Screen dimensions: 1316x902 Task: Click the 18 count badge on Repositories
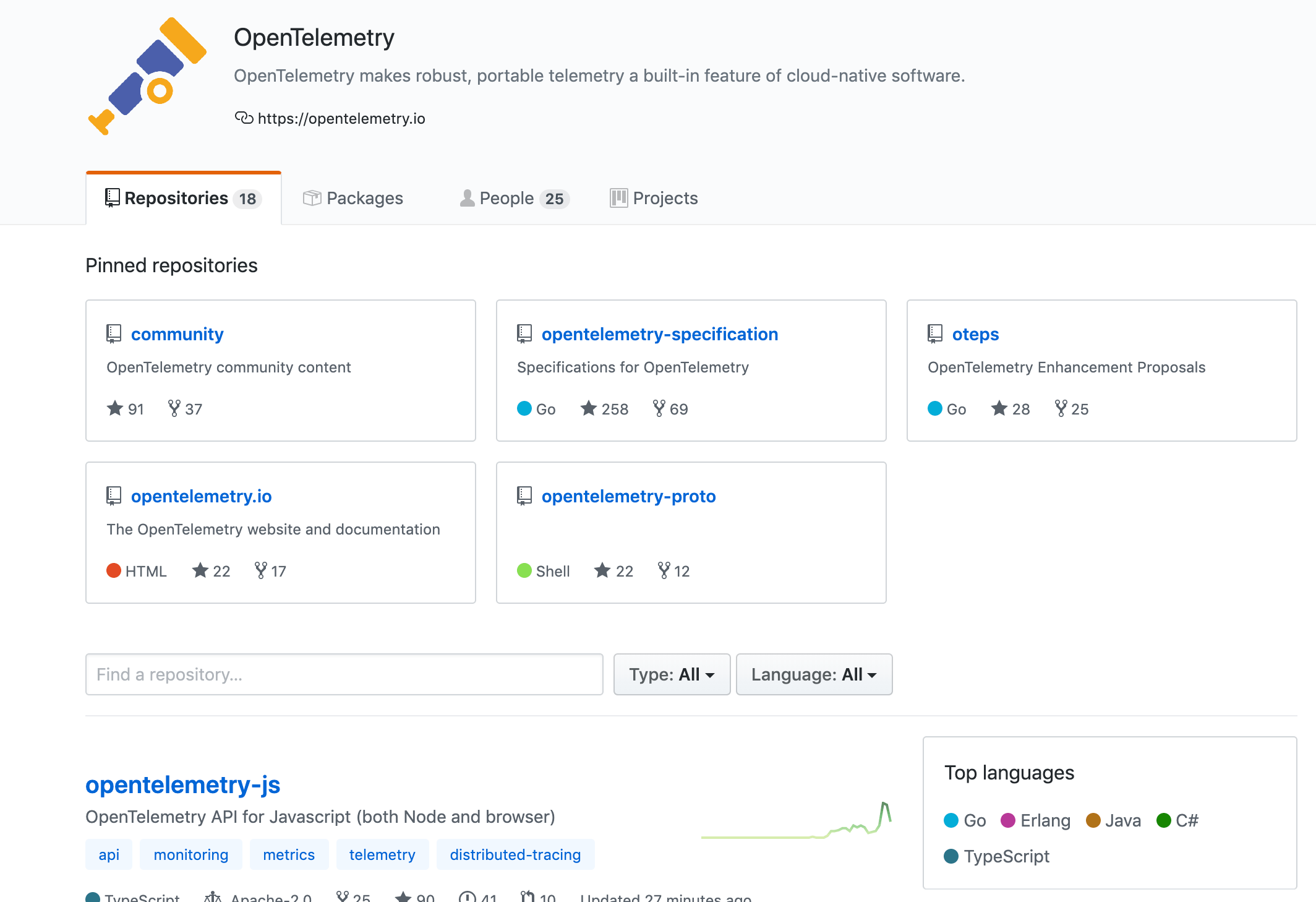(x=247, y=199)
